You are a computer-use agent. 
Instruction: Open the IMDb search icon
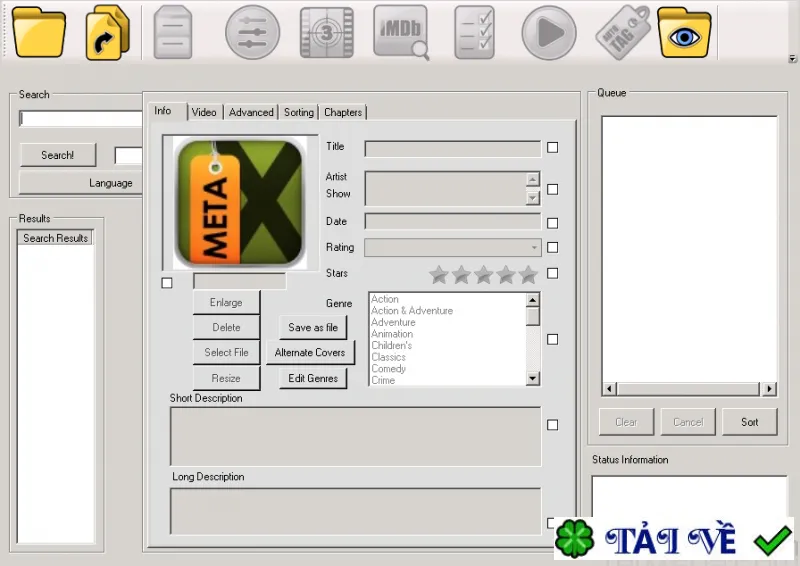pyautogui.click(x=401, y=33)
